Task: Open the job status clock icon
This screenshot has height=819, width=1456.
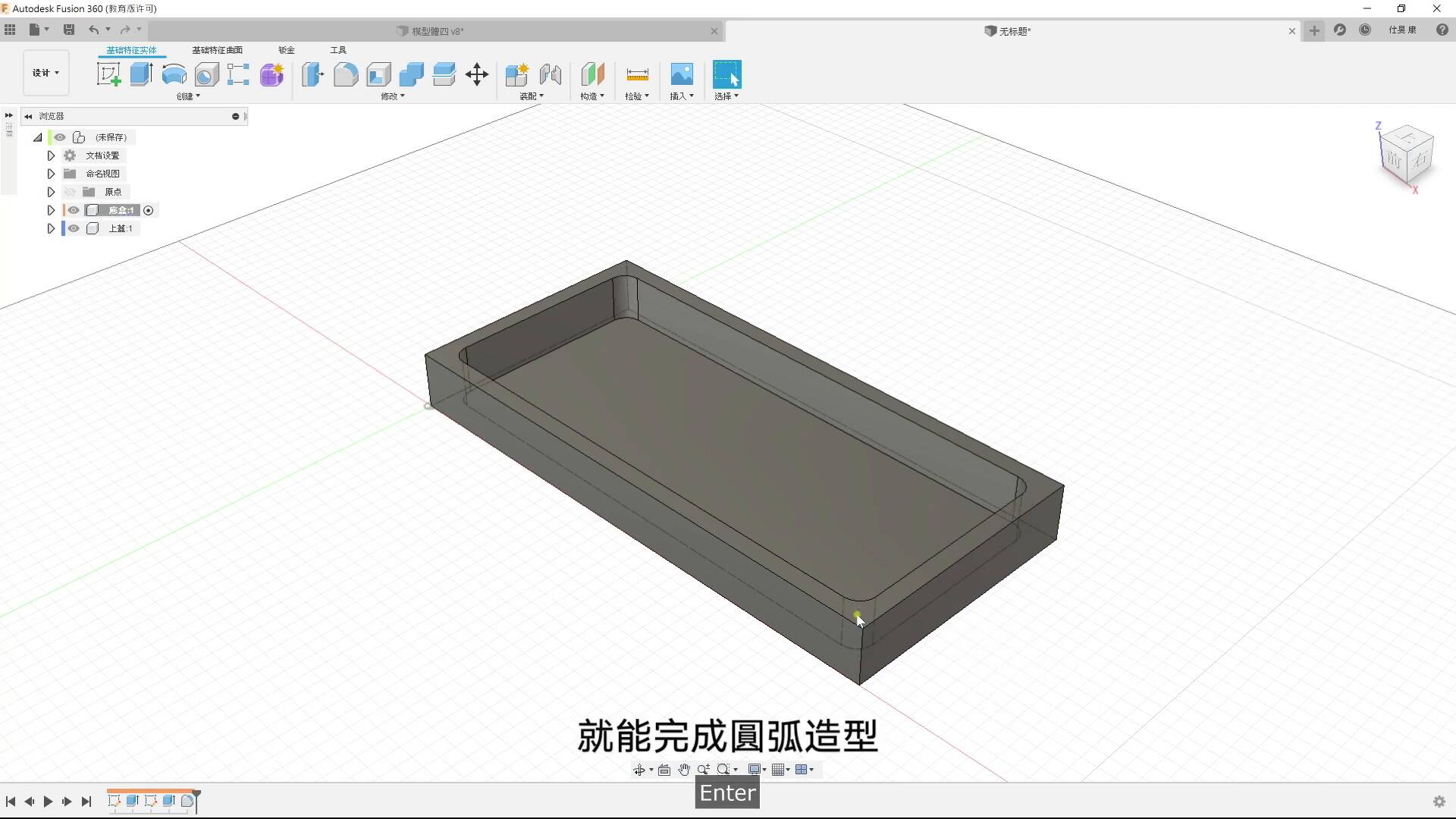Action: point(1365,30)
